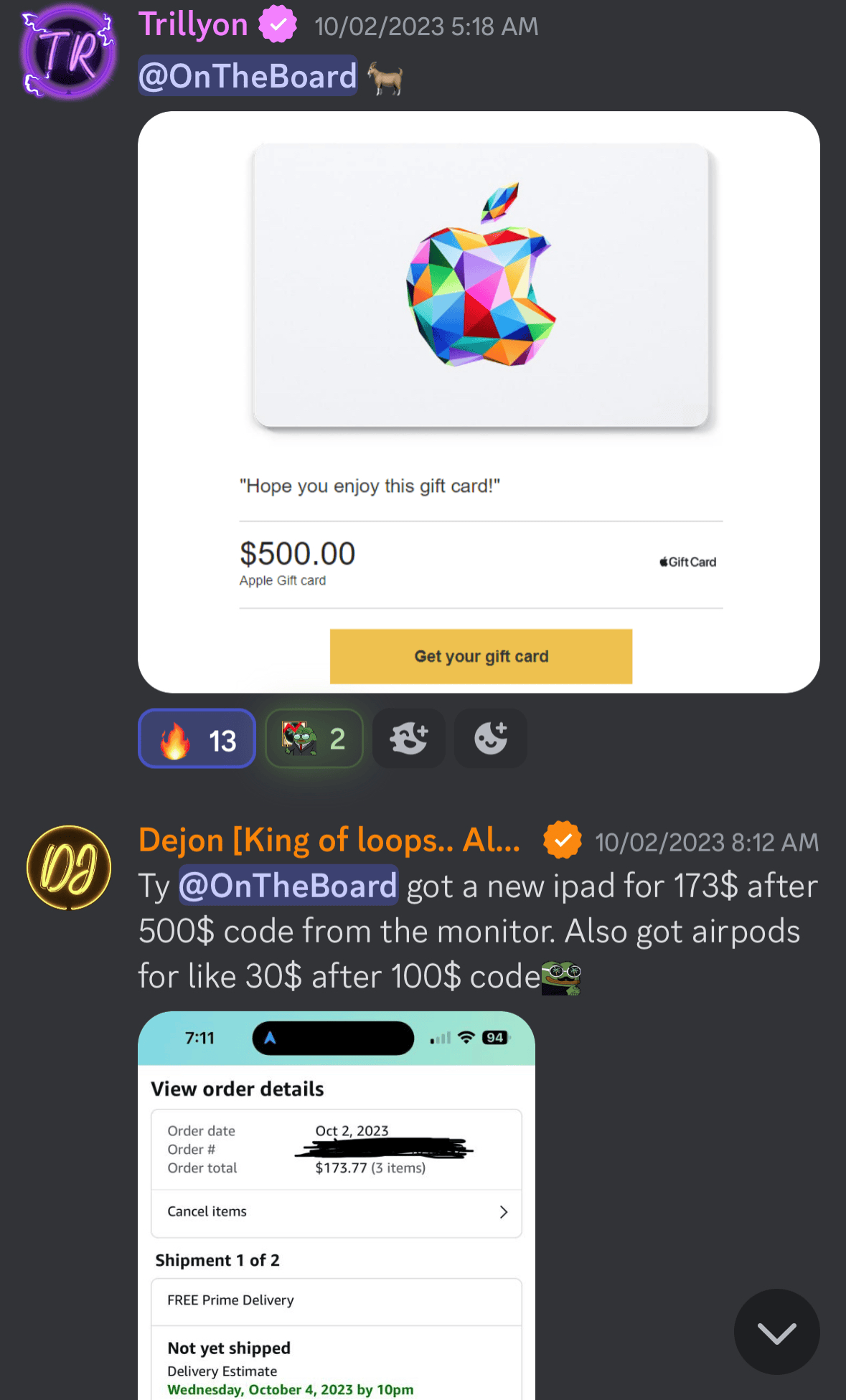
Task: Expand Cancel items chevron in order details
Action: point(504,1212)
